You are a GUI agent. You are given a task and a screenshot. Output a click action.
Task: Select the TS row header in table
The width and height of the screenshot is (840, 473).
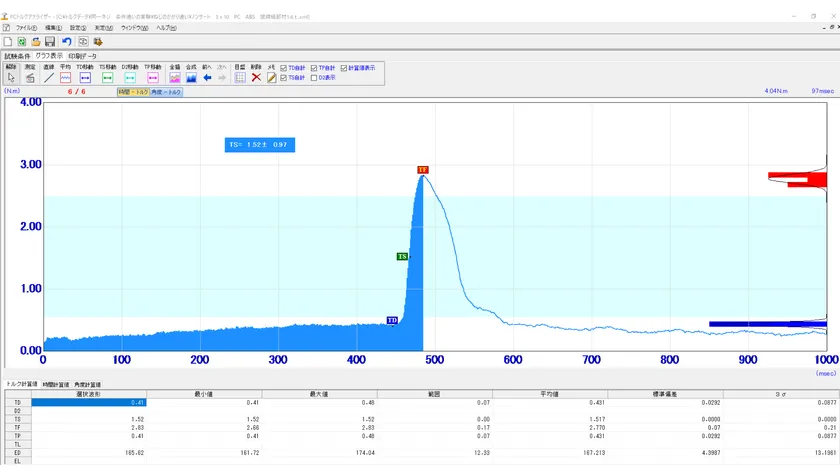[x=16, y=419]
